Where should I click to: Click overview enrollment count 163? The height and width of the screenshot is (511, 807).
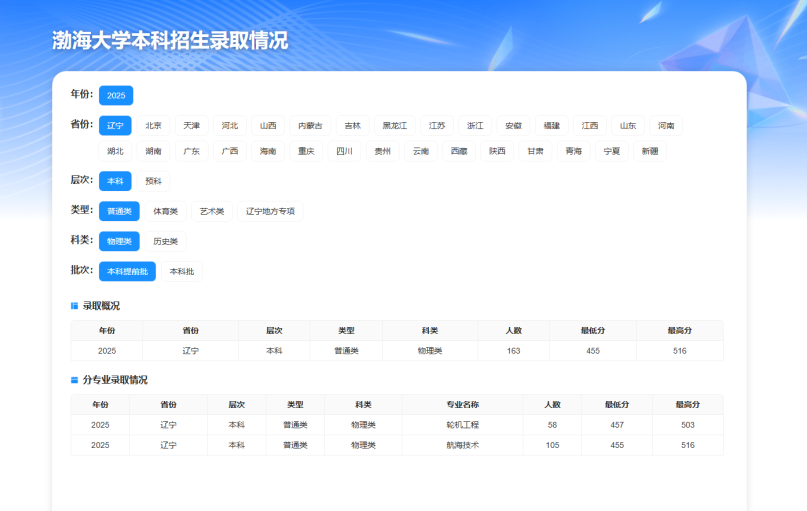pos(514,351)
